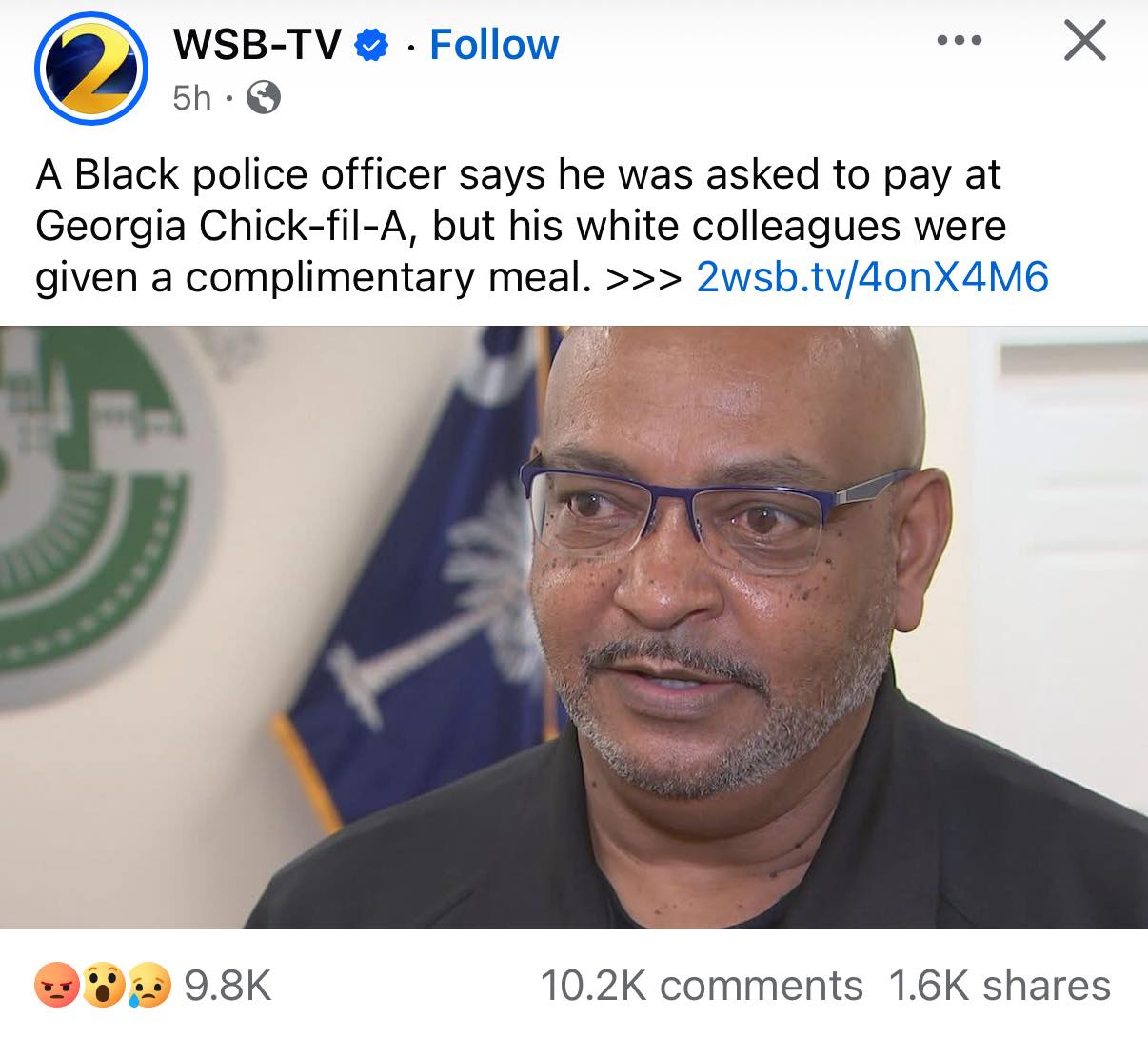Click the blue verified badge beside WSB-TV
Viewport: 1148px width, 1039px height.
pyautogui.click(x=372, y=45)
